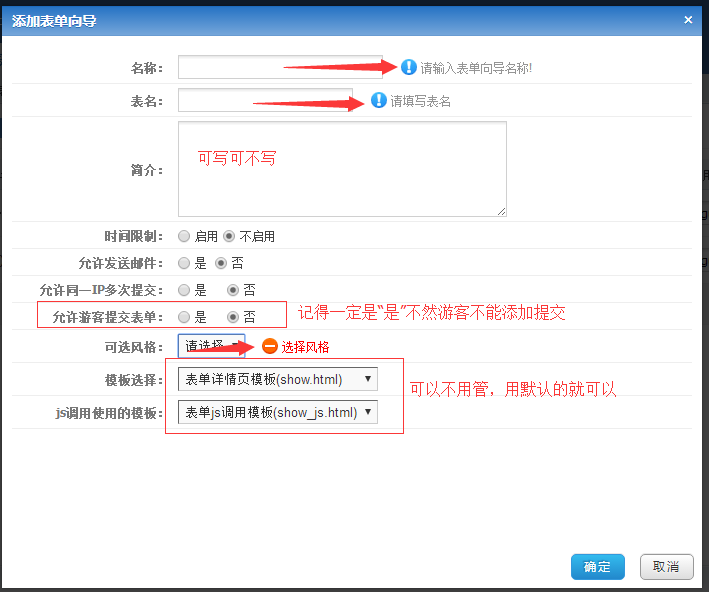Screen dimensions: 709x592
Task: Expand the 模板选择 show.html dropdown
Action: 277,379
